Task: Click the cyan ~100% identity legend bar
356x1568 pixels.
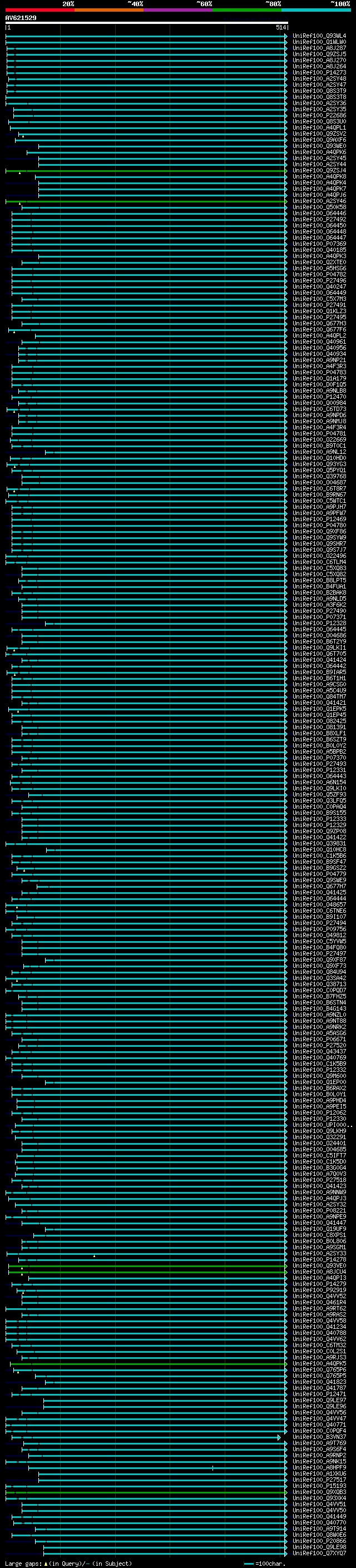Action: (315, 10)
